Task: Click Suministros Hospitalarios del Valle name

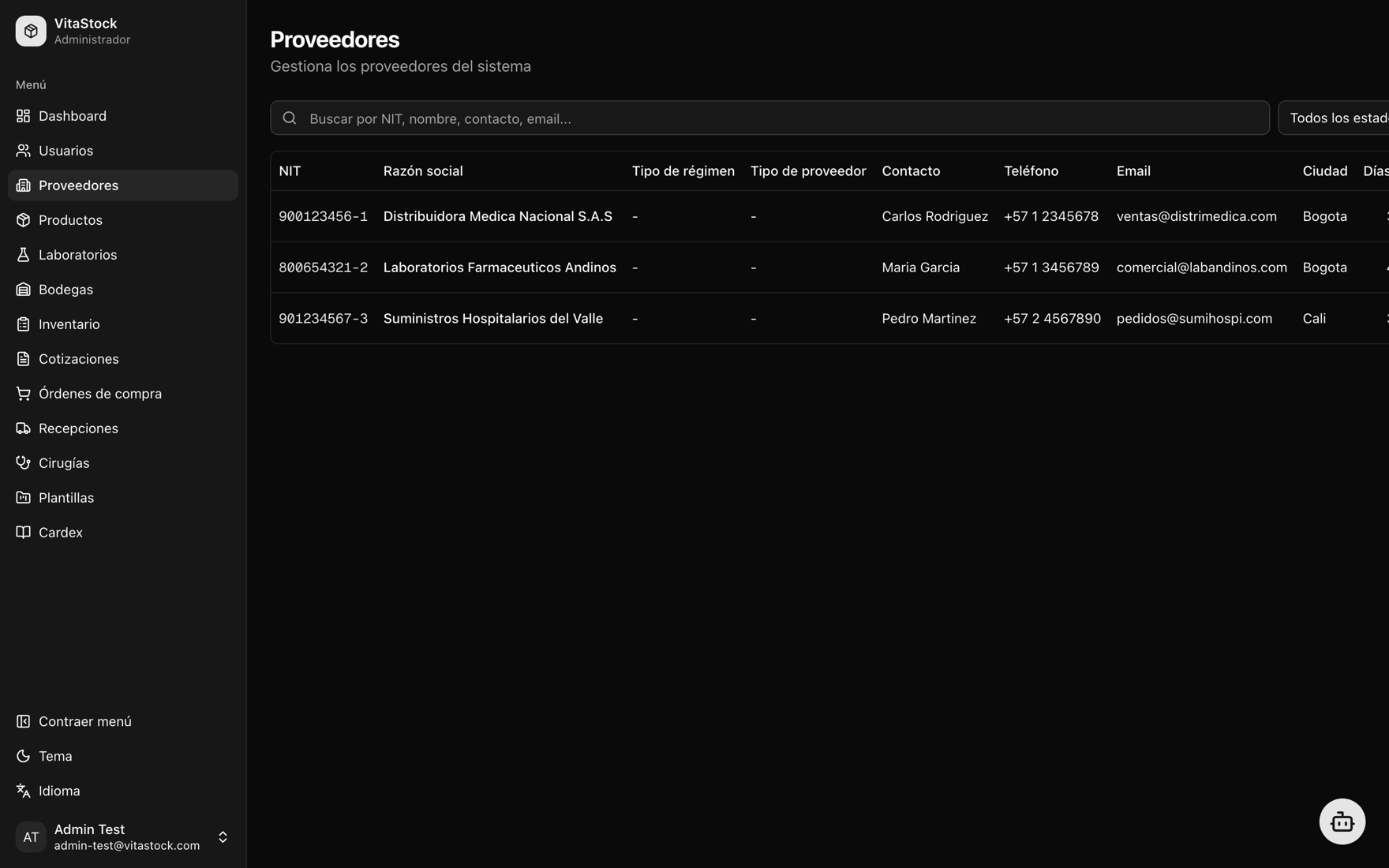Action: pos(493,319)
